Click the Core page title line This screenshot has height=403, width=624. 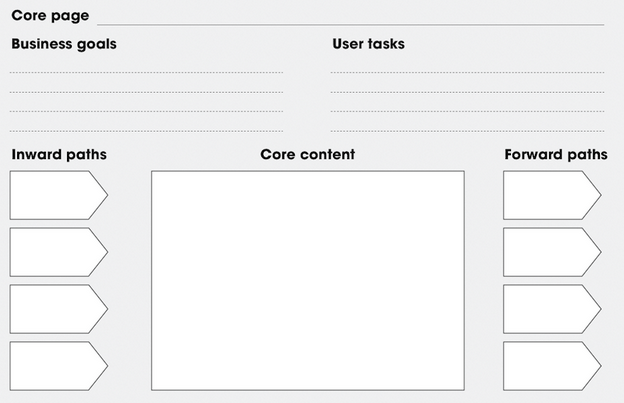click(x=350, y=23)
